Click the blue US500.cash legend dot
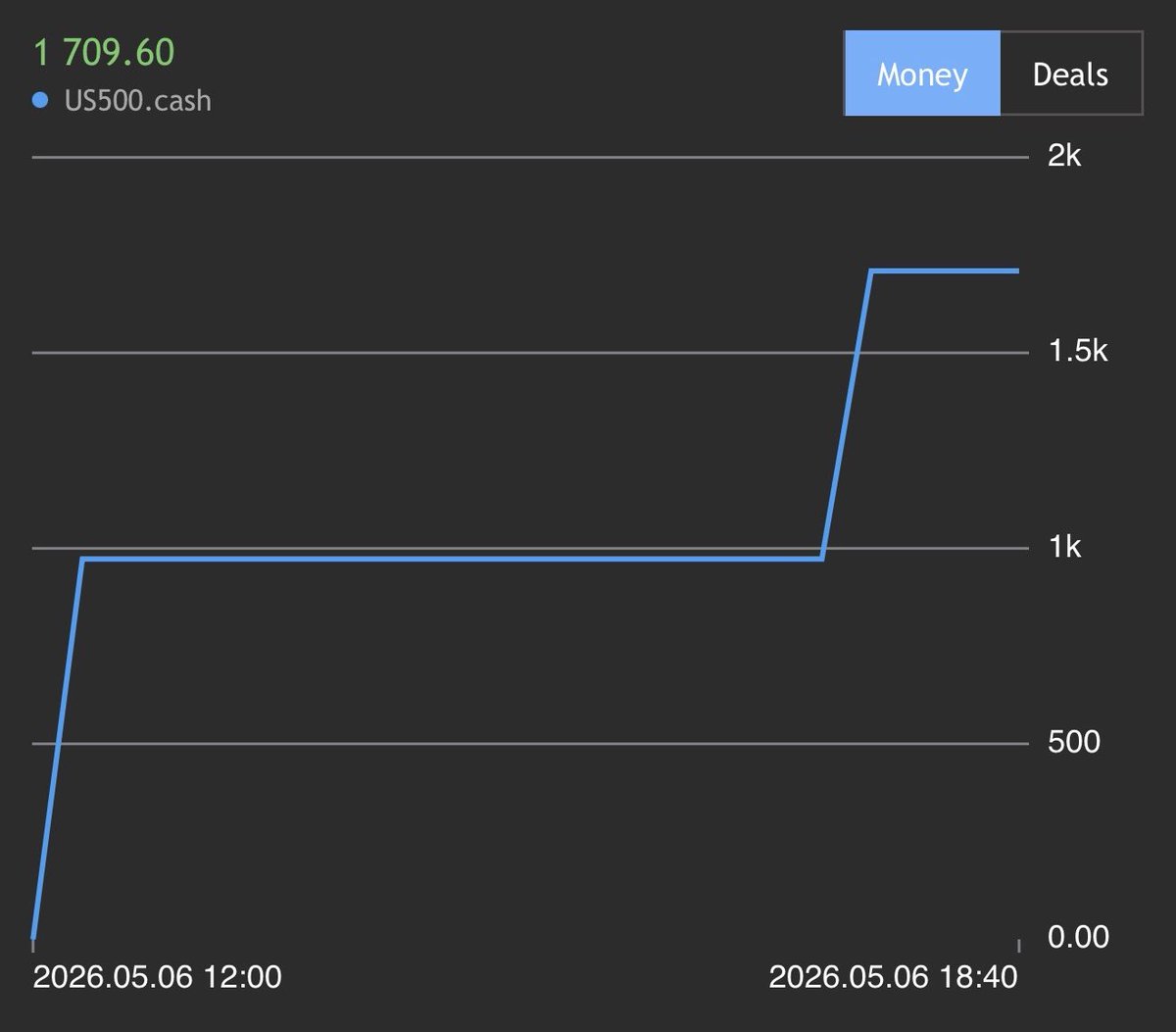Viewport: 1176px width, 1032px height. click(x=40, y=100)
